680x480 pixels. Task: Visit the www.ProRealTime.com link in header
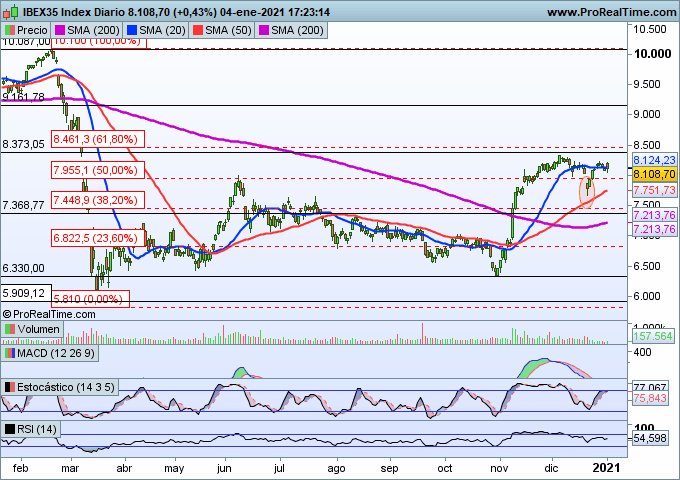click(x=611, y=12)
